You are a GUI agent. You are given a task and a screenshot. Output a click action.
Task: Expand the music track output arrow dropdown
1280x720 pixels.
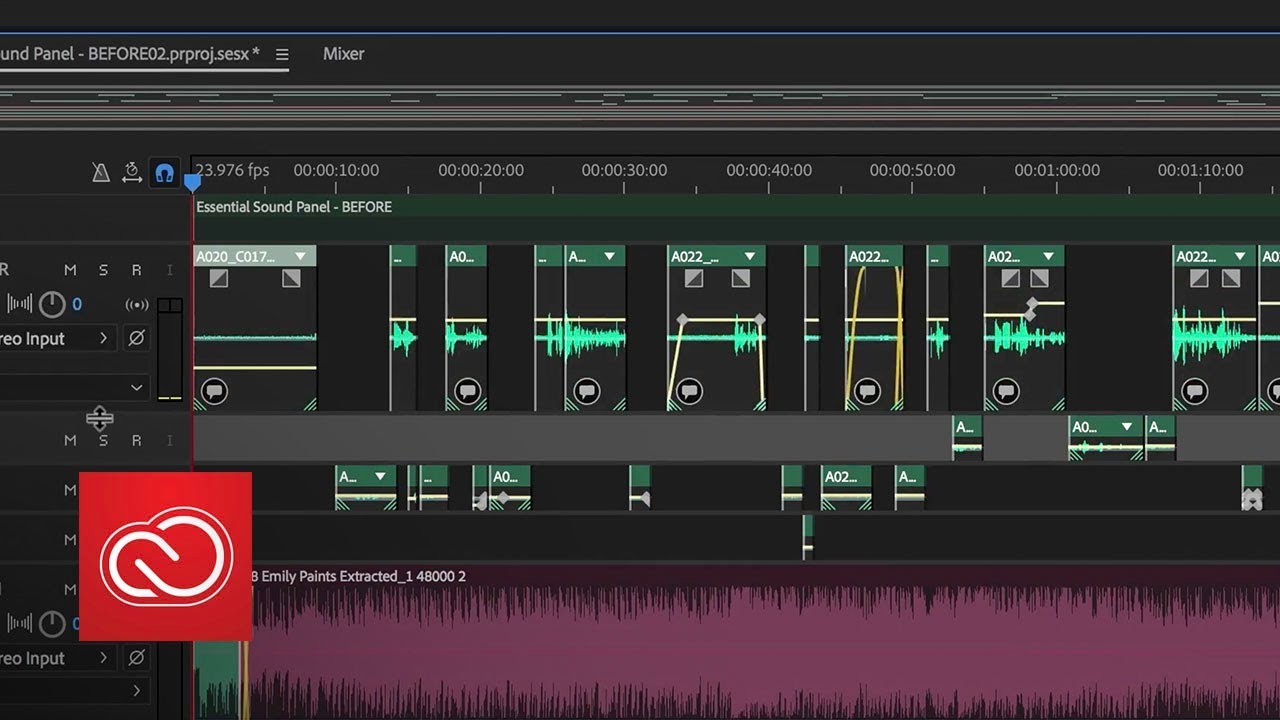coord(136,690)
